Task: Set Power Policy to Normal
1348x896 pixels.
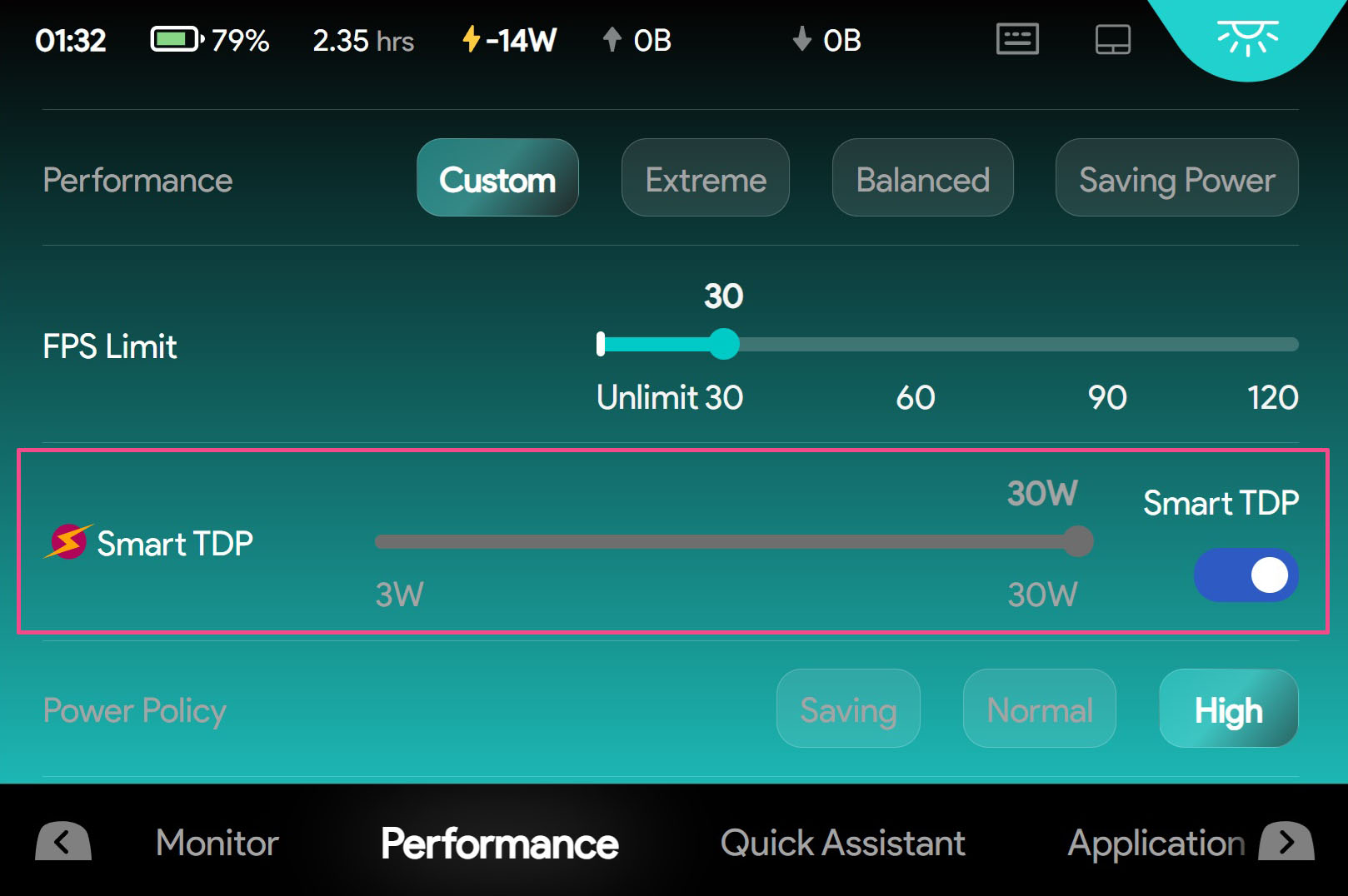Action: coord(1039,709)
